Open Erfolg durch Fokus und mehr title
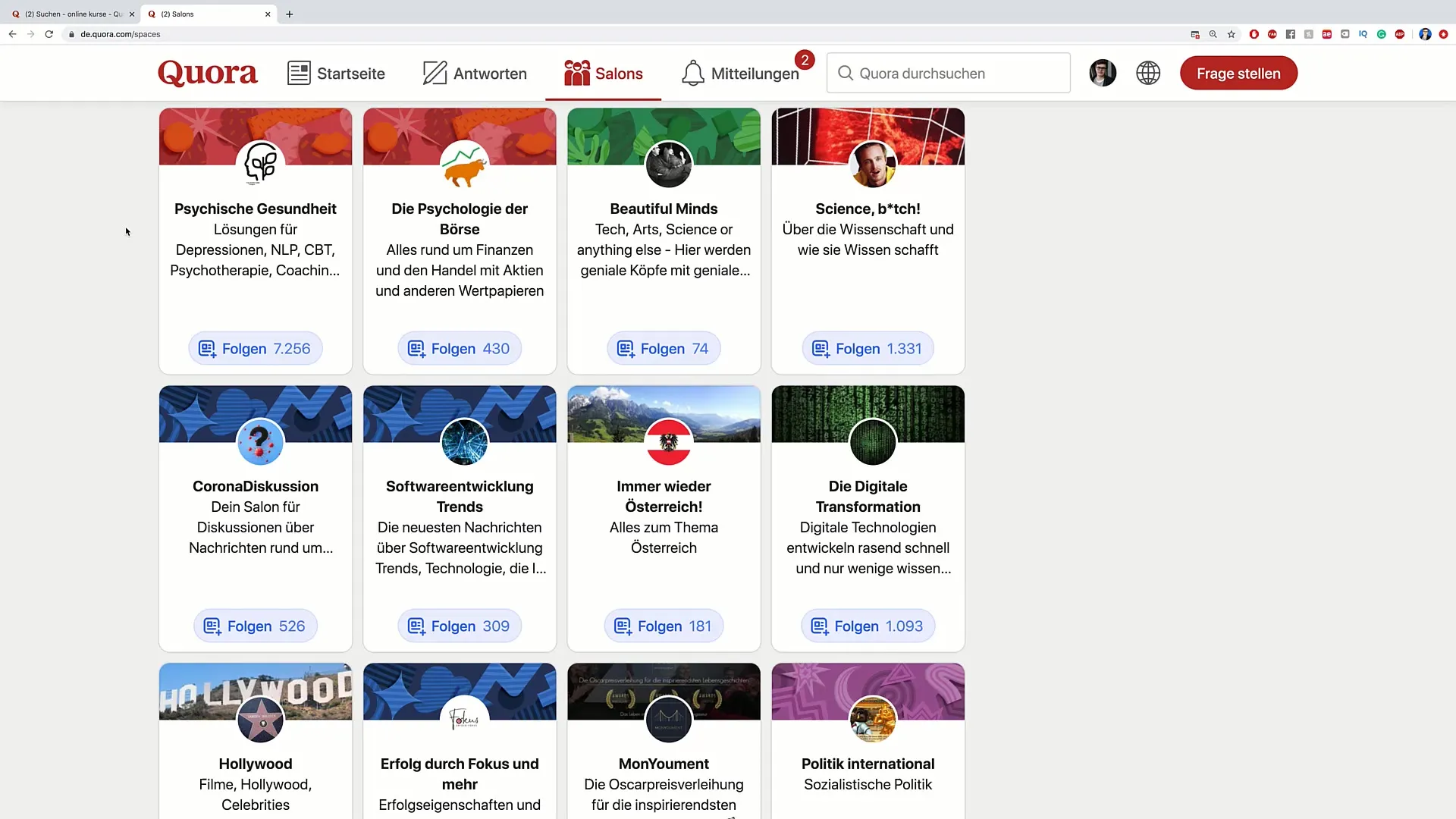The width and height of the screenshot is (1456, 819). click(x=460, y=773)
